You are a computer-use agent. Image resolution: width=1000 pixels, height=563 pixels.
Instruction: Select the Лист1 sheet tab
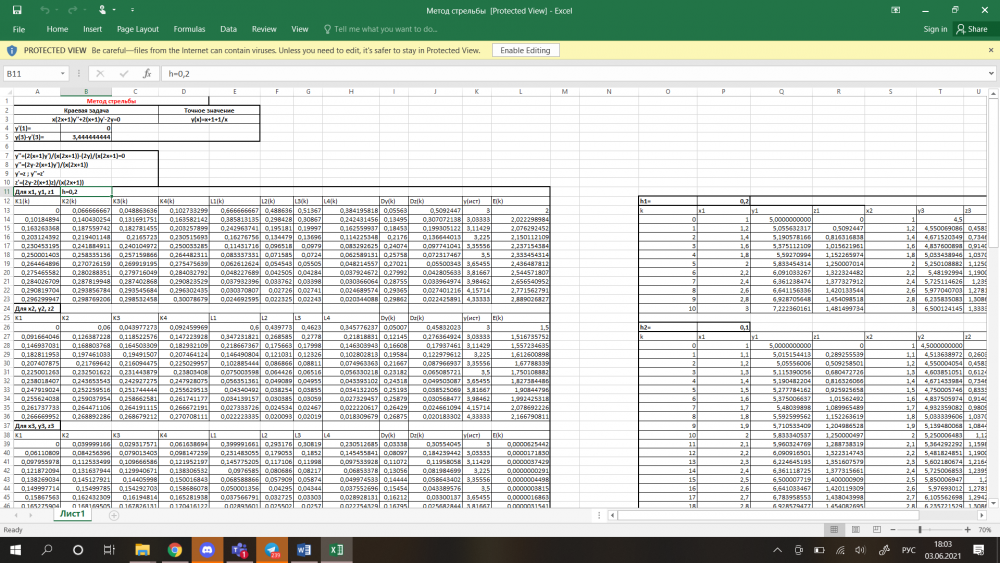tap(73, 514)
